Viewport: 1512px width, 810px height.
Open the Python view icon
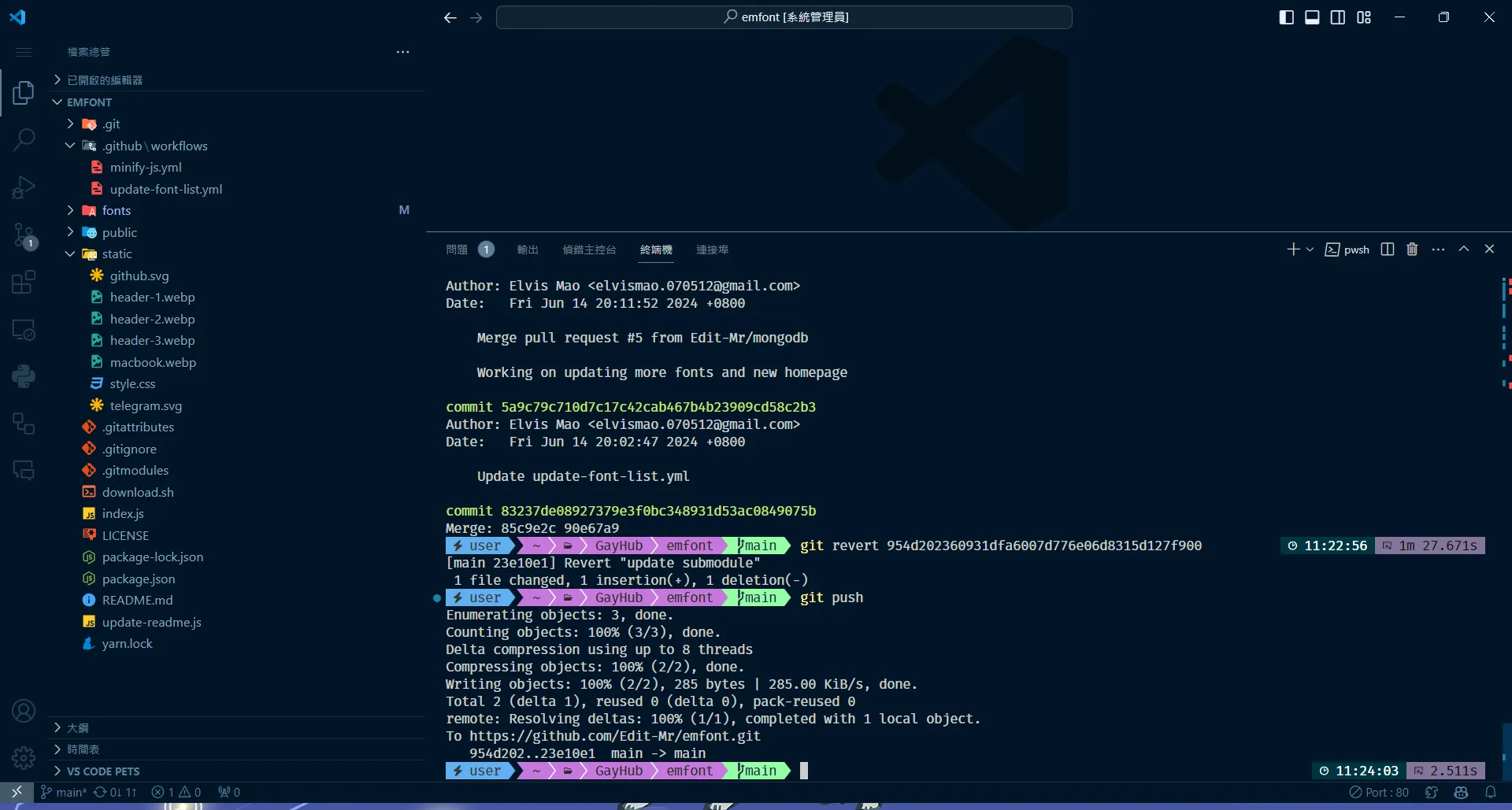24,376
